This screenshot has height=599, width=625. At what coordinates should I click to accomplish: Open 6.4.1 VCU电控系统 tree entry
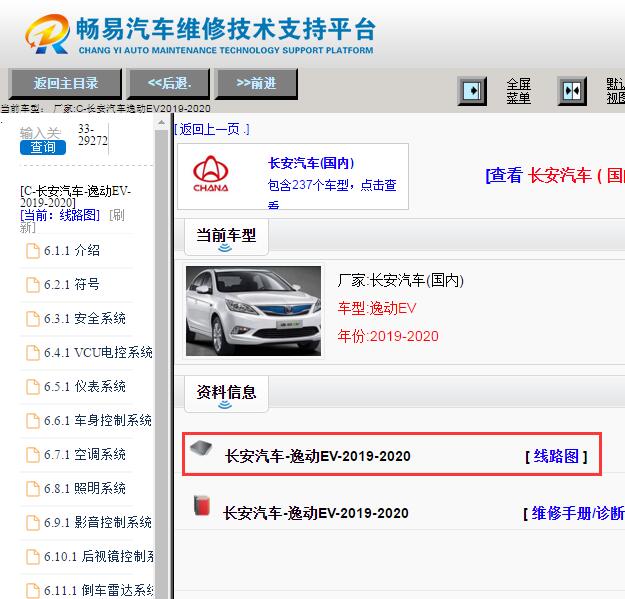(x=98, y=353)
